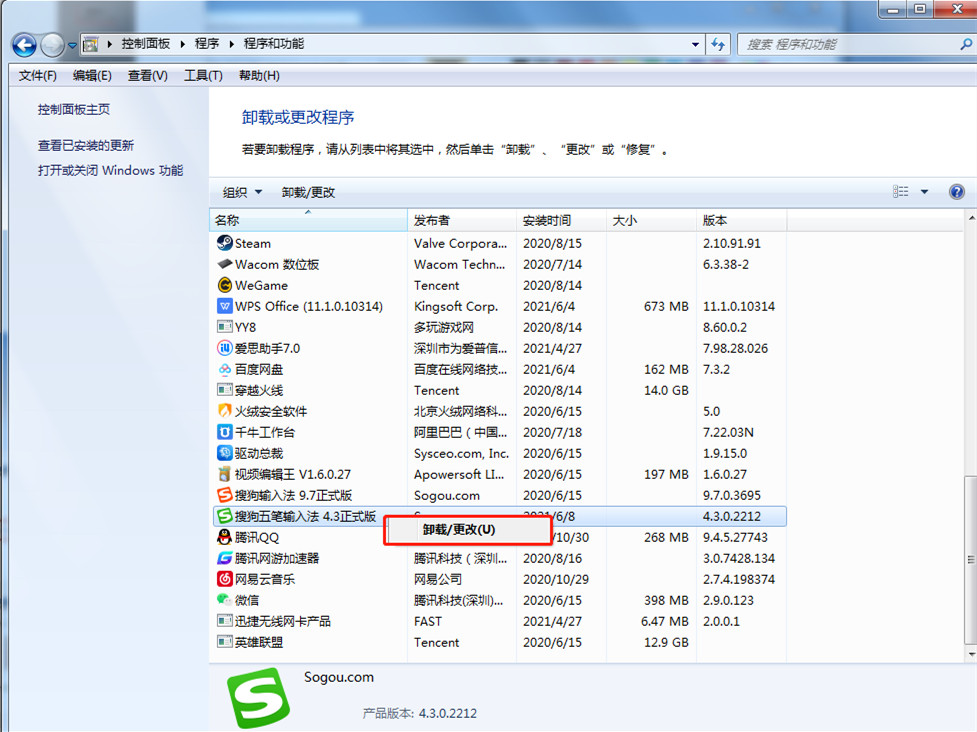Click the WPS Office icon
Screen dimensions: 977x732
[224, 307]
